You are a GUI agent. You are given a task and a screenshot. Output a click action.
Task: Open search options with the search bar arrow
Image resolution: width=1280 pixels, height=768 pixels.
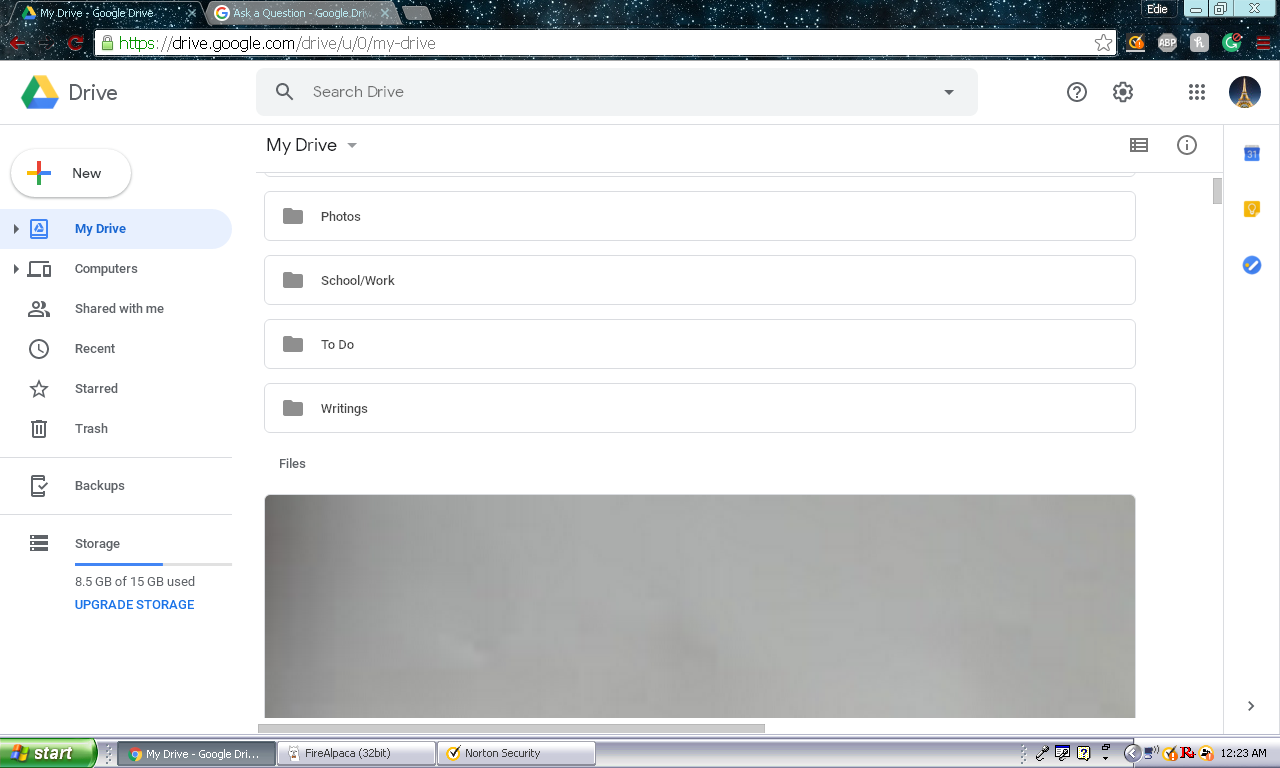[948, 91]
